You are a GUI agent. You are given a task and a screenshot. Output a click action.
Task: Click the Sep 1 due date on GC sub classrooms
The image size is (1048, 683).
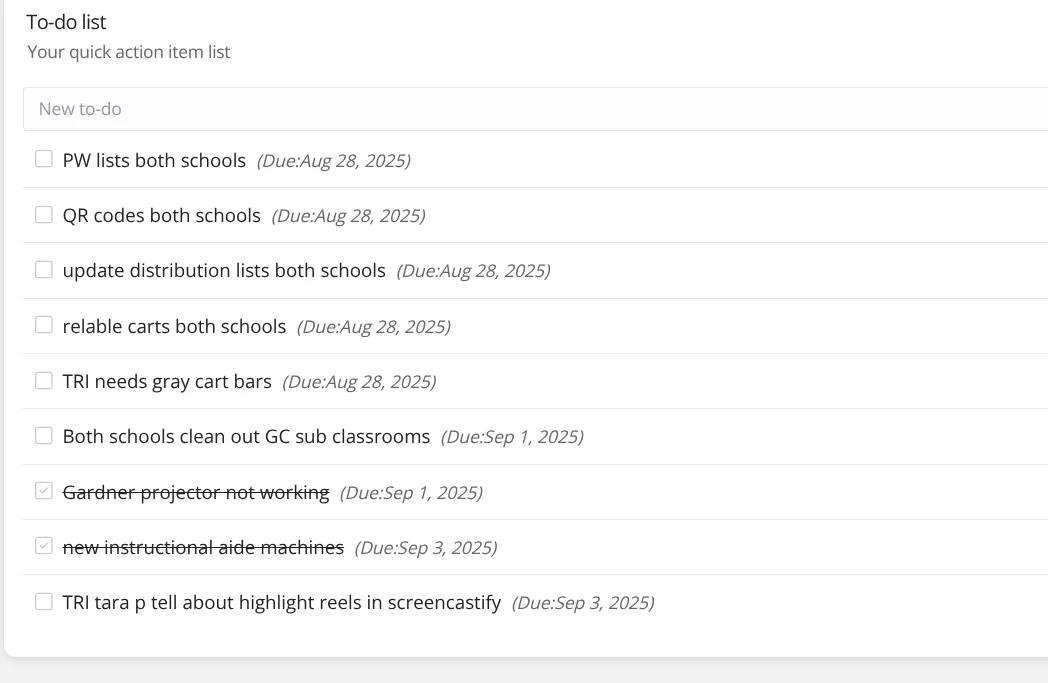tap(512, 437)
